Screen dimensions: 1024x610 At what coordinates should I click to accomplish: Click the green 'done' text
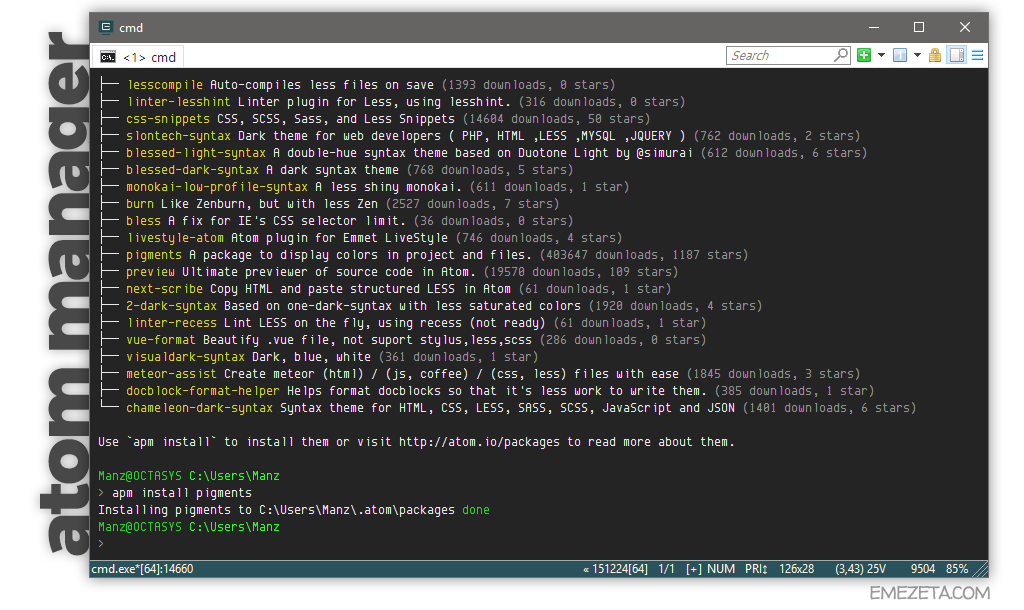476,510
